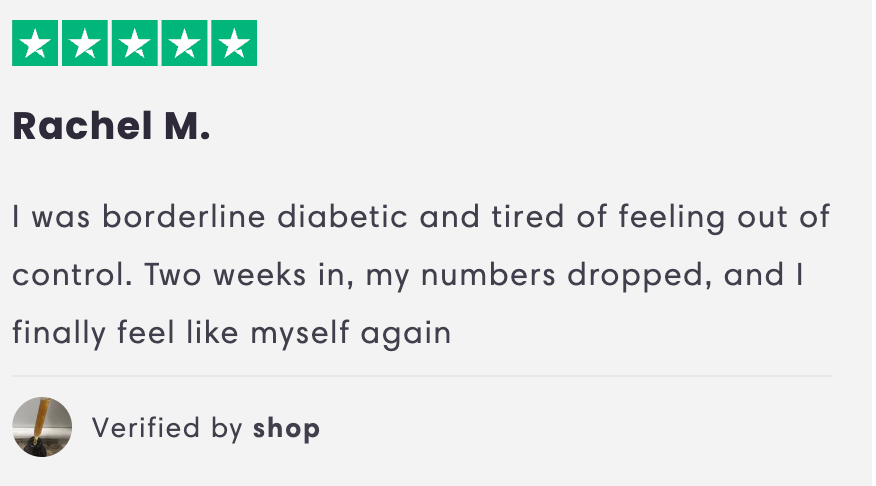
Task: Click the word control in the review
Action: pos(73,275)
